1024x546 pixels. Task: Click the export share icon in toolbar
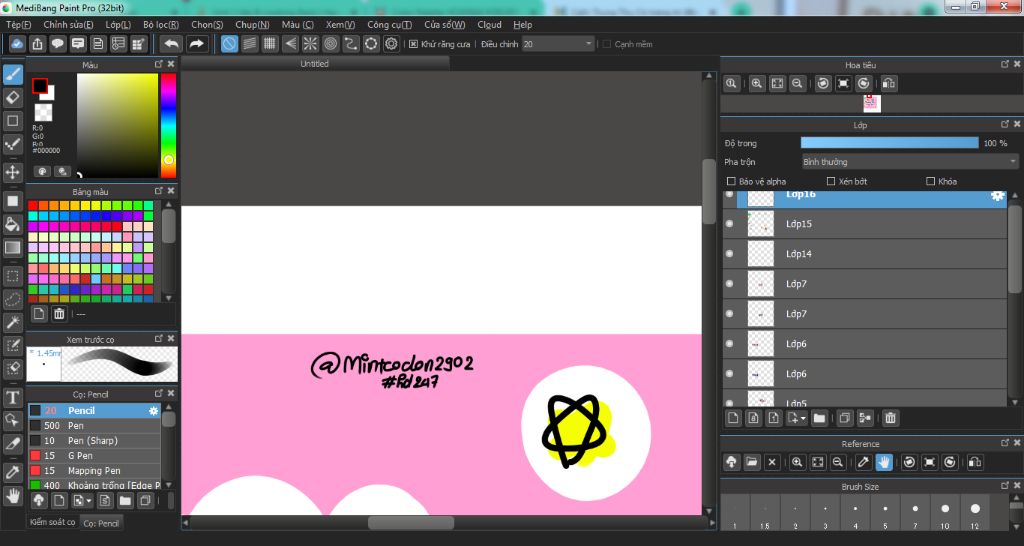point(37,44)
